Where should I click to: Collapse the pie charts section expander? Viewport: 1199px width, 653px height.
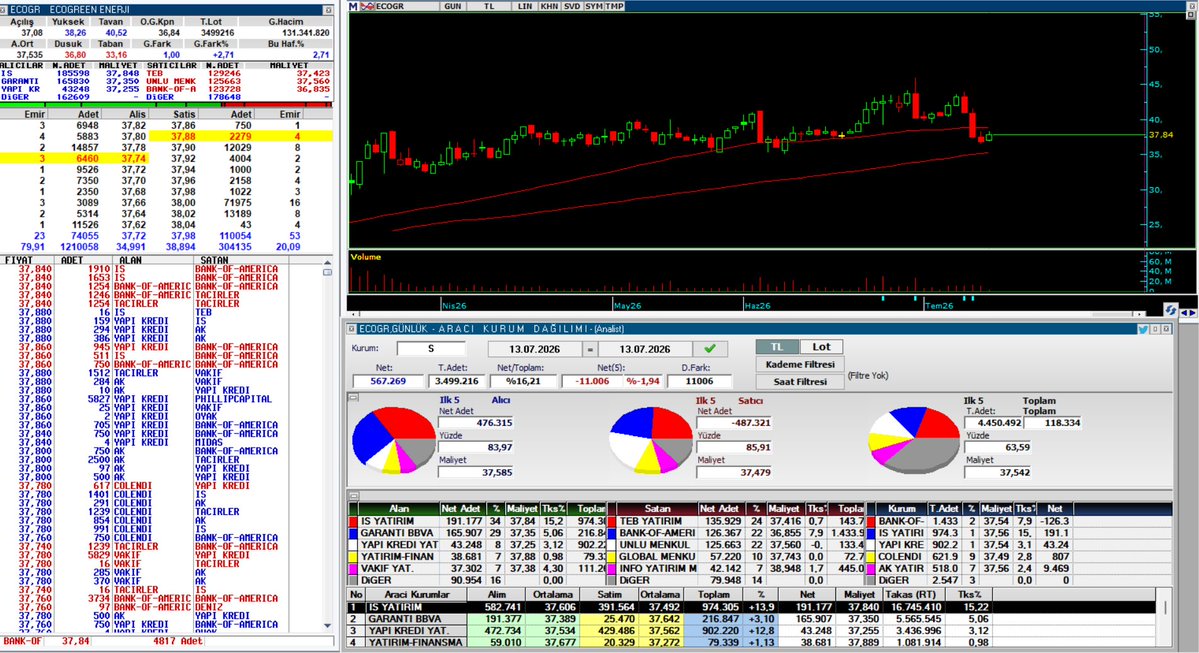point(353,398)
